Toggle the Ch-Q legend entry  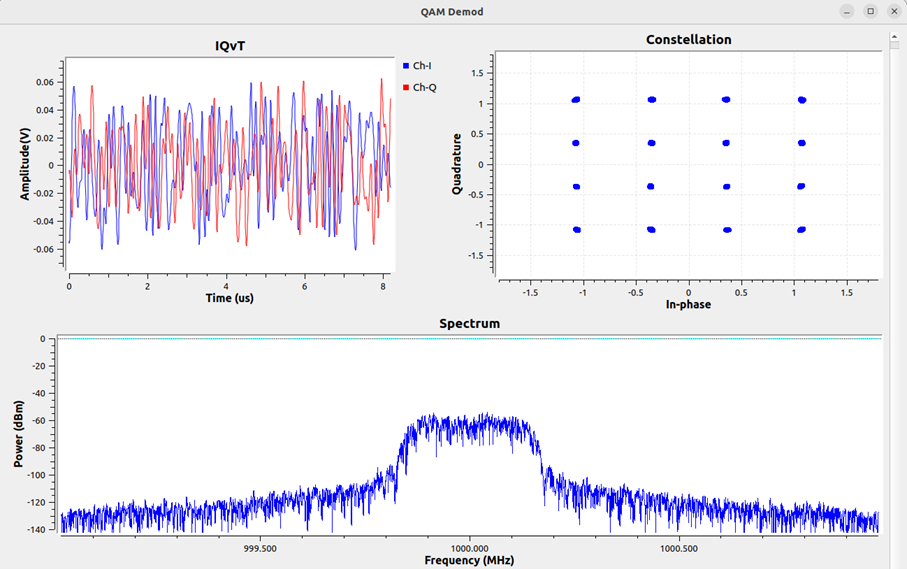[424, 88]
